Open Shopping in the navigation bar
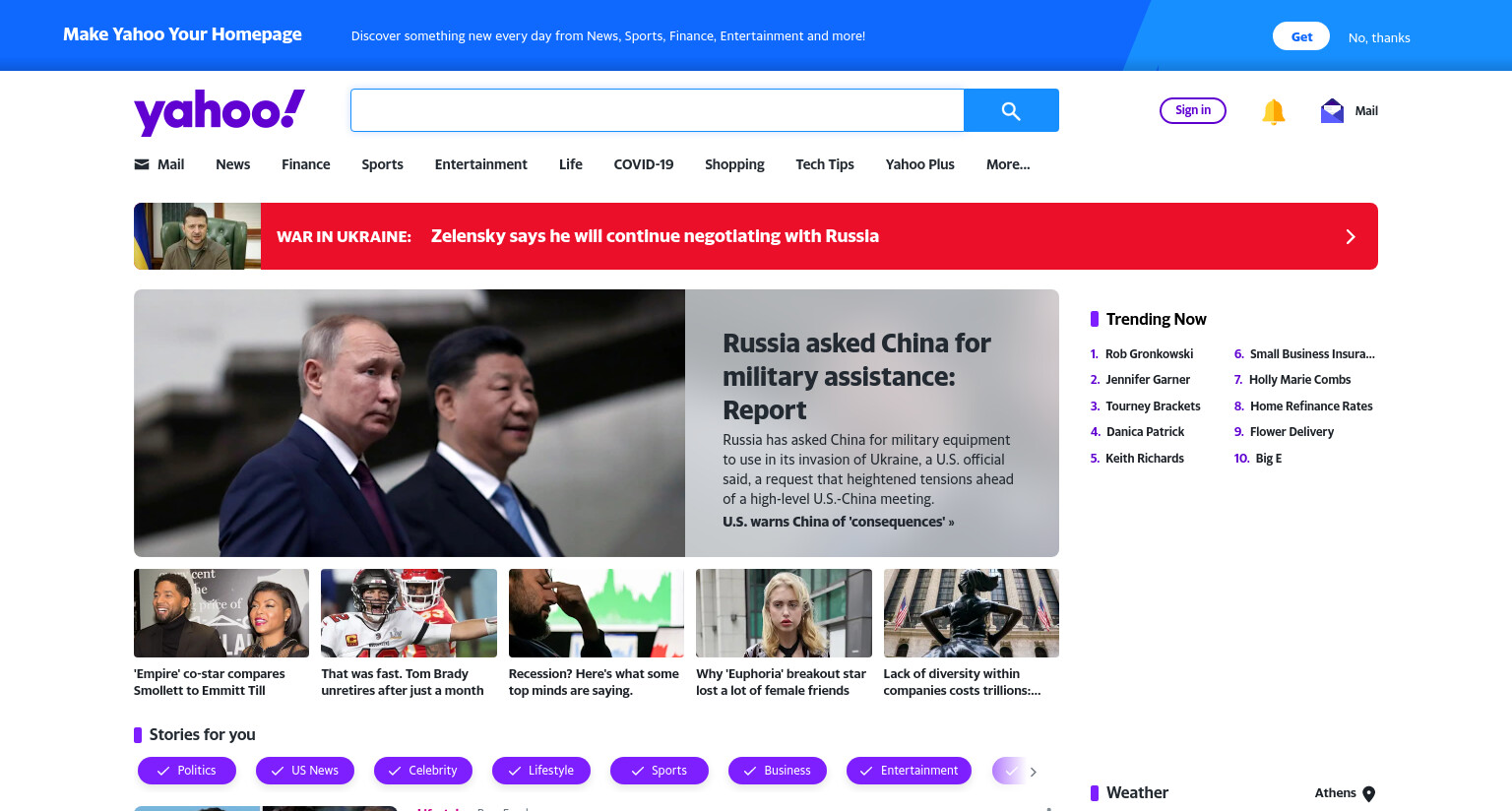Image resolution: width=1512 pixels, height=811 pixels. pyautogui.click(x=734, y=164)
